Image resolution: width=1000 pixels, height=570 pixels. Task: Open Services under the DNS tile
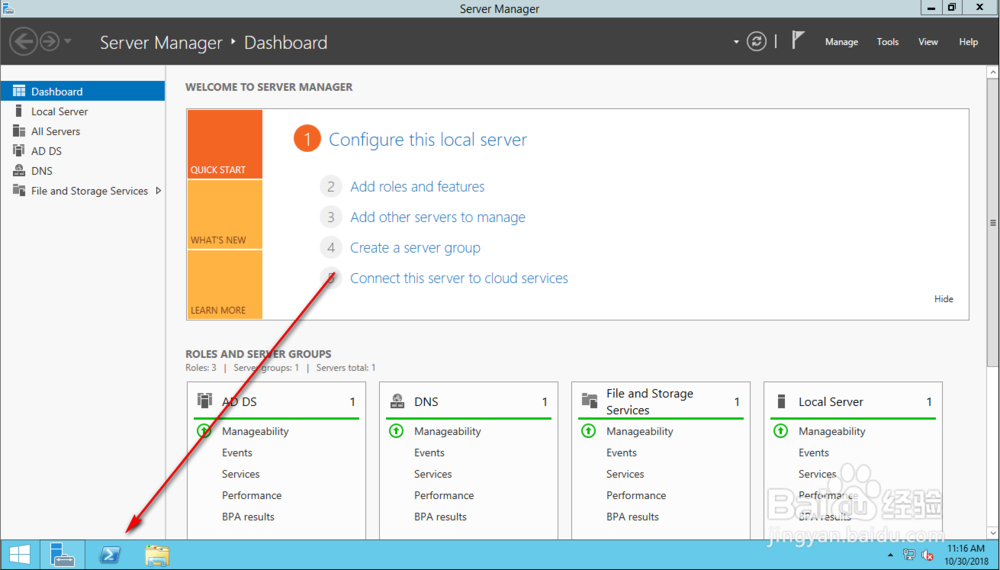point(432,474)
